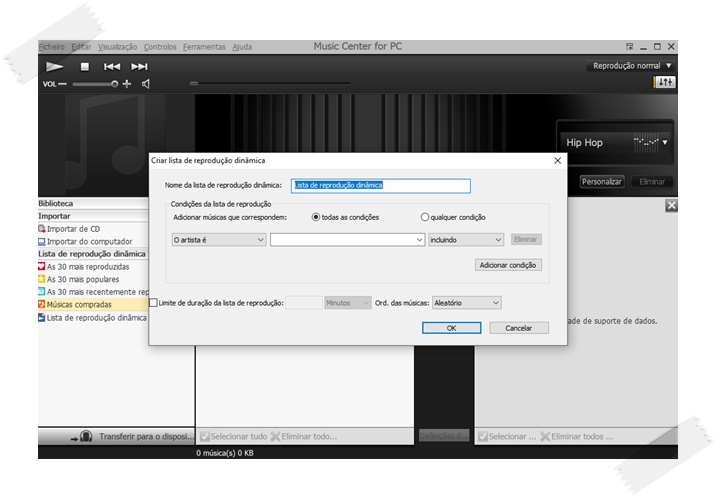Open the O artista é dropdown

coord(219,240)
